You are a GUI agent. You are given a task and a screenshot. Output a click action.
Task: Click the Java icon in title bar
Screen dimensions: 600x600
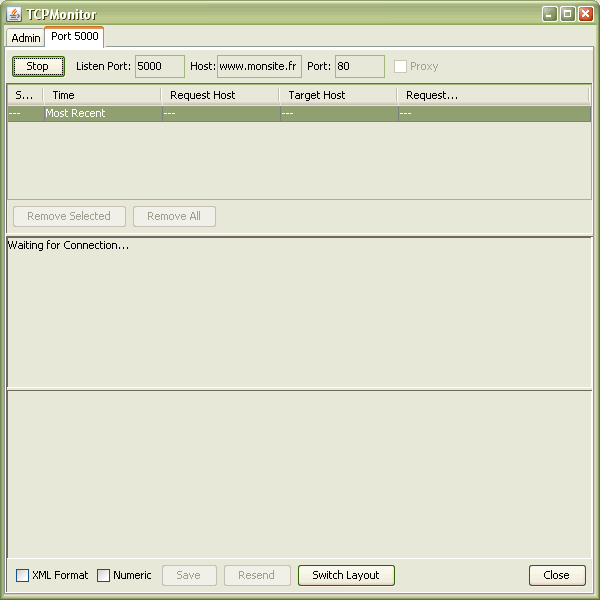click(14, 14)
